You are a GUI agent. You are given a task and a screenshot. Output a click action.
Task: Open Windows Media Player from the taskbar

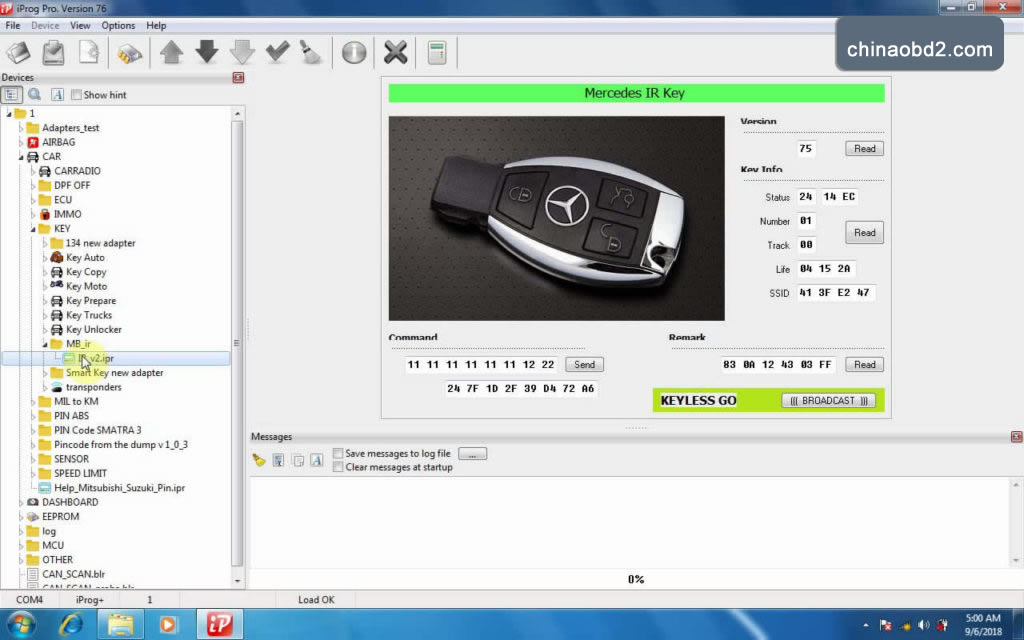(x=168, y=625)
